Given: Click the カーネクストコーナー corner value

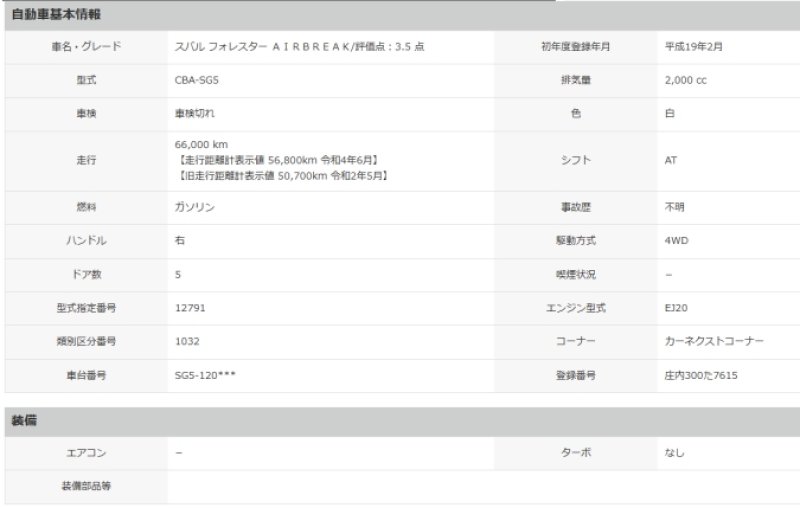Looking at the screenshot, I should point(714,341).
